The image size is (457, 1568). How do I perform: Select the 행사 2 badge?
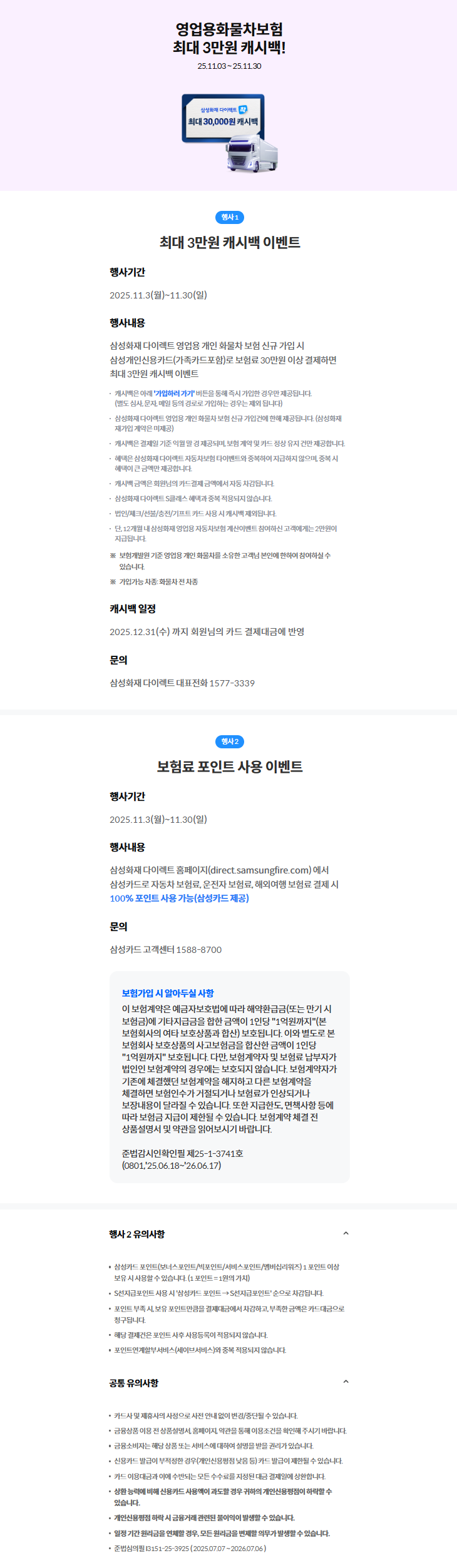(x=229, y=741)
